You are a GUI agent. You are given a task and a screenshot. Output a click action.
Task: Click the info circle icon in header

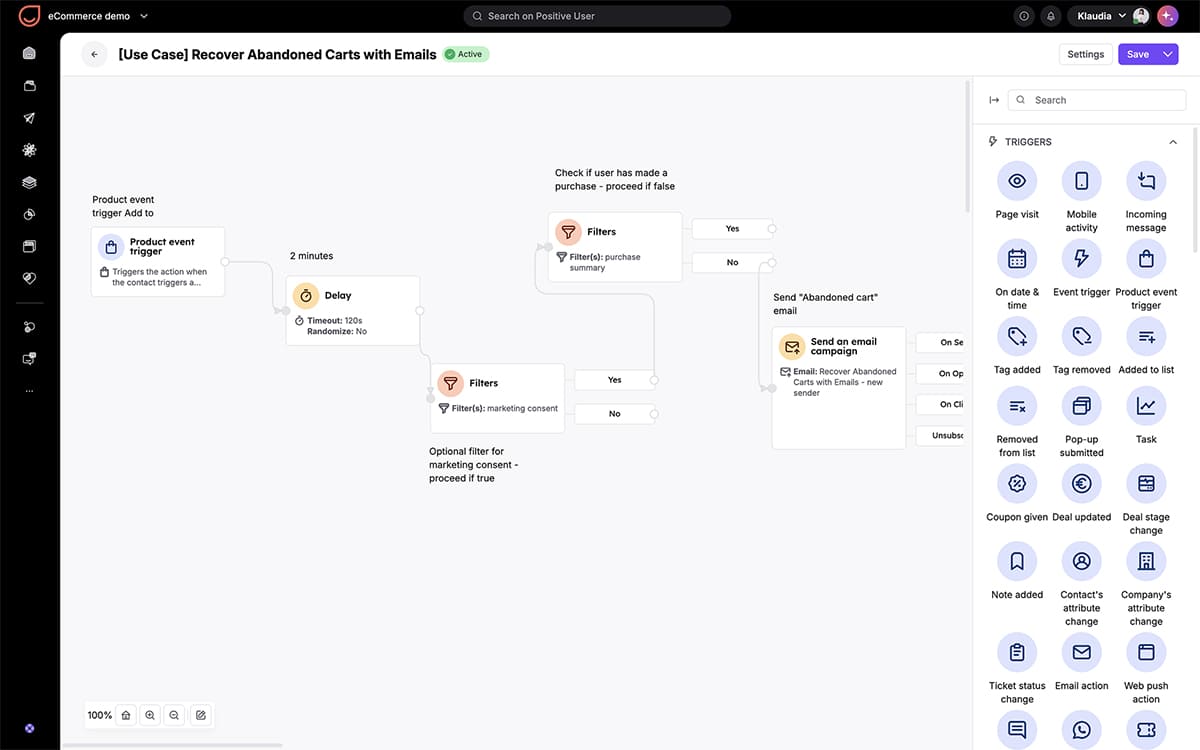[1023, 16]
